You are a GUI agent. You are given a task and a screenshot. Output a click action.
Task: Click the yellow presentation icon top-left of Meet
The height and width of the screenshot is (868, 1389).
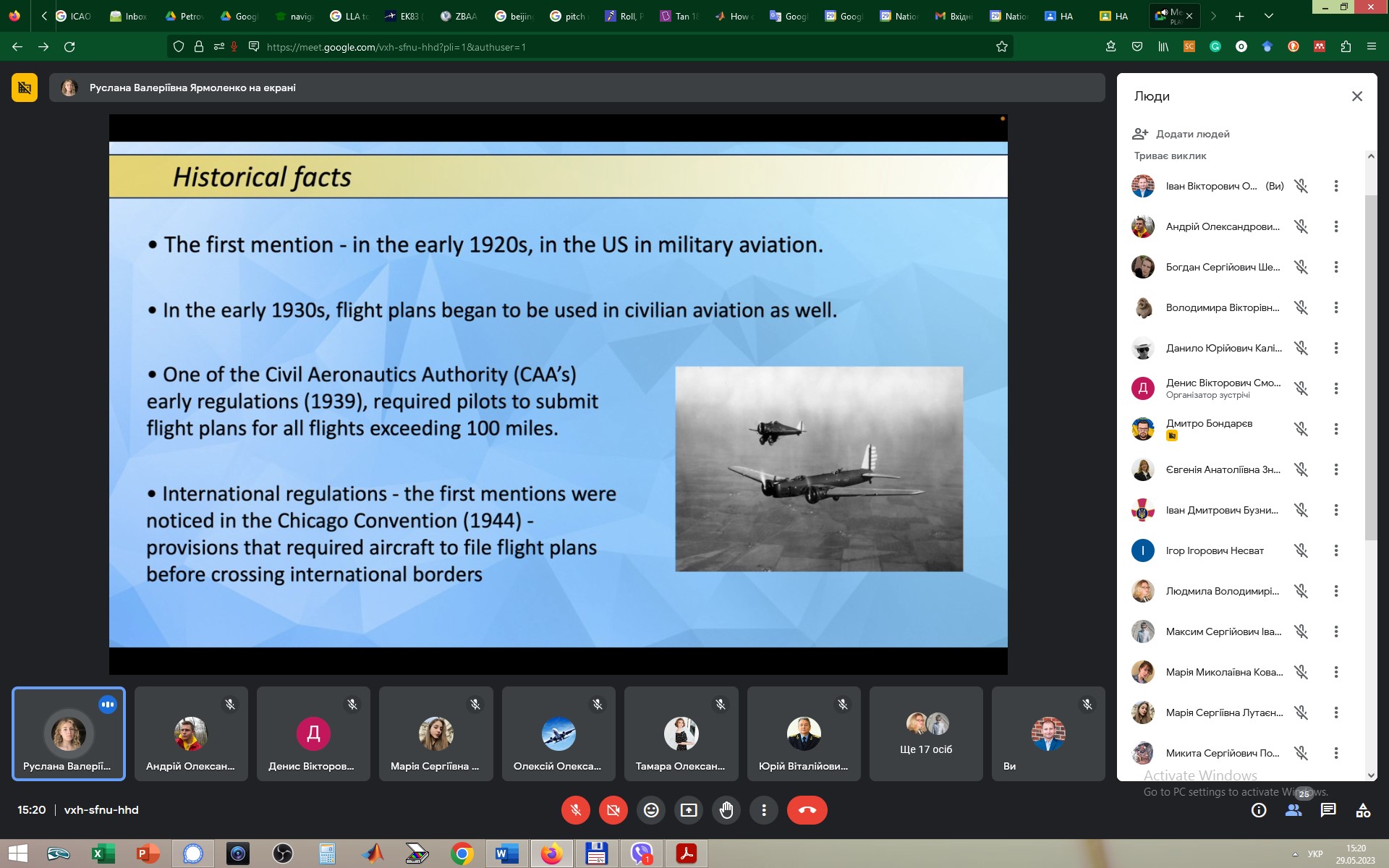pos(25,88)
